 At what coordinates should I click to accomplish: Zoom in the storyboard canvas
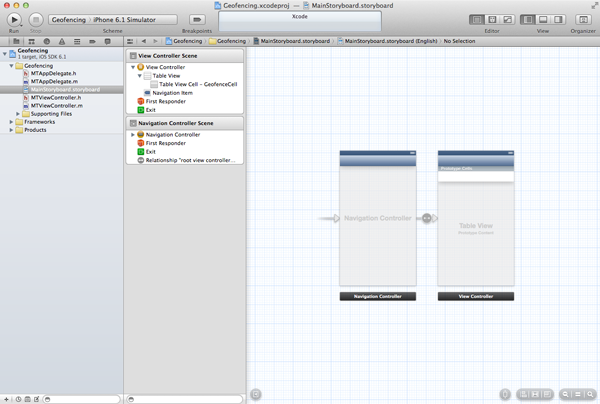(590, 394)
